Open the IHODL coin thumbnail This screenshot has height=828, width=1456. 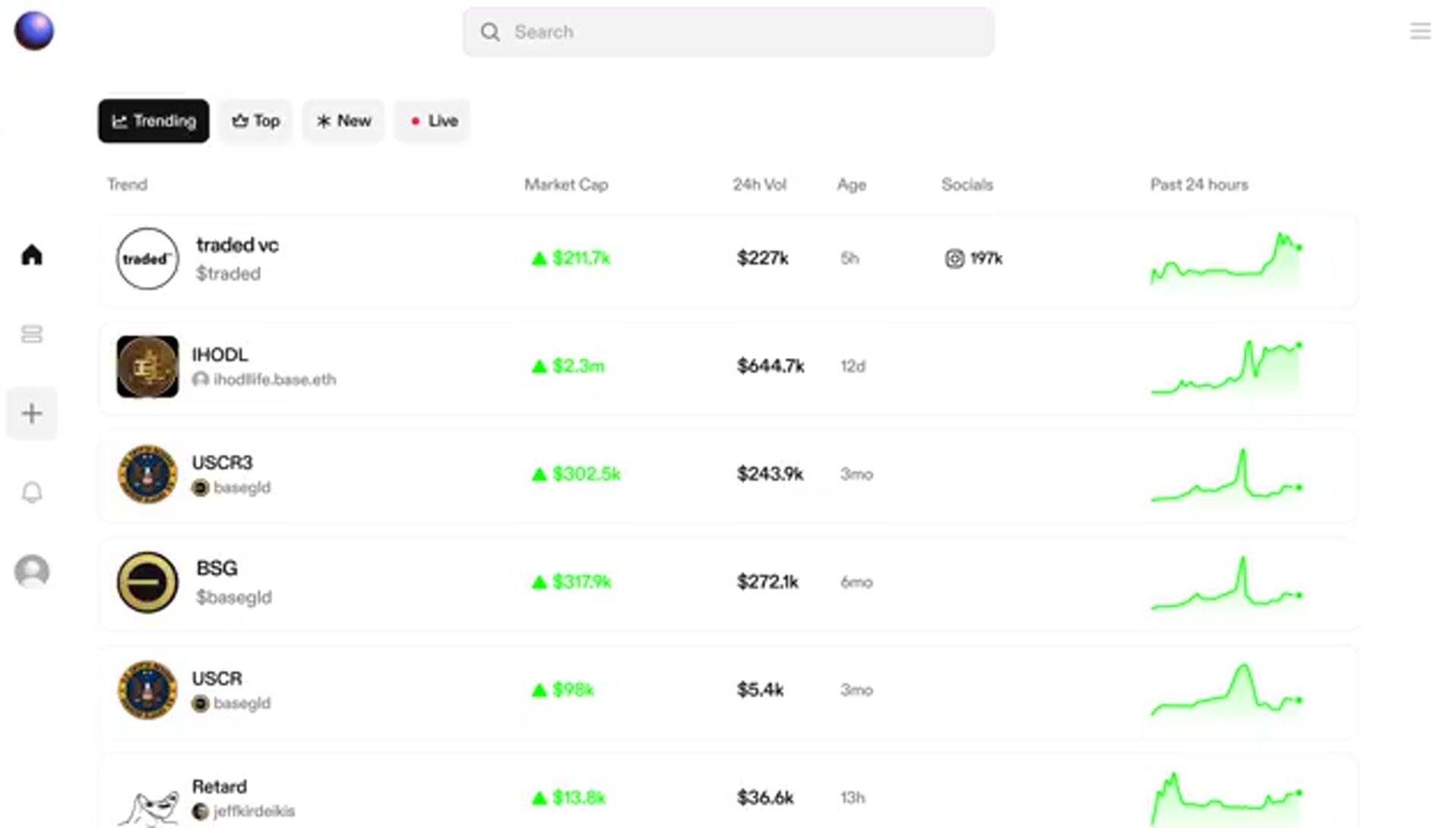pos(147,366)
